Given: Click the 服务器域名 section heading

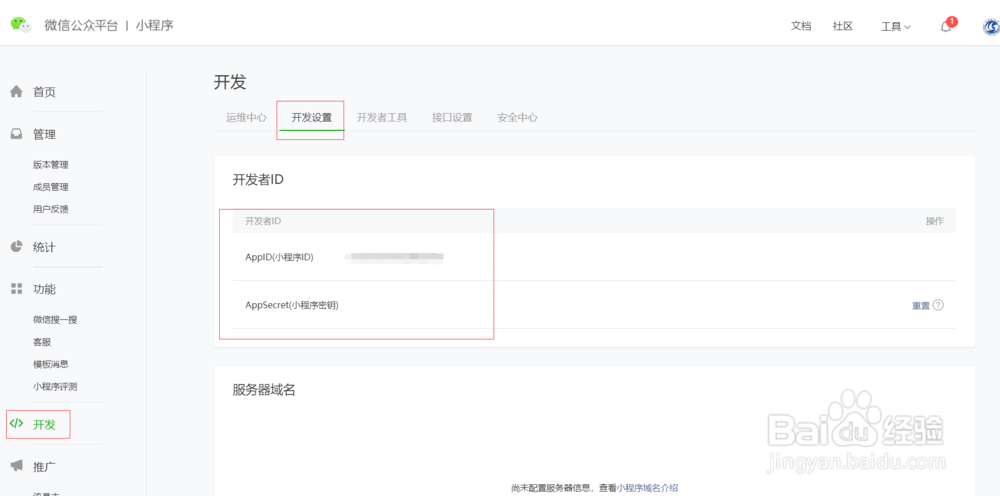Looking at the screenshot, I should tap(264, 390).
